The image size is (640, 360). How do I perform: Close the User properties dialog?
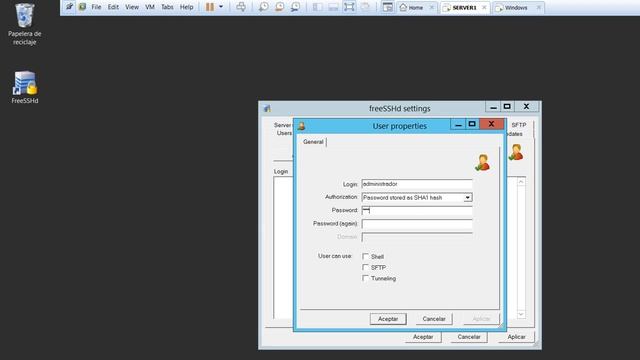point(491,124)
